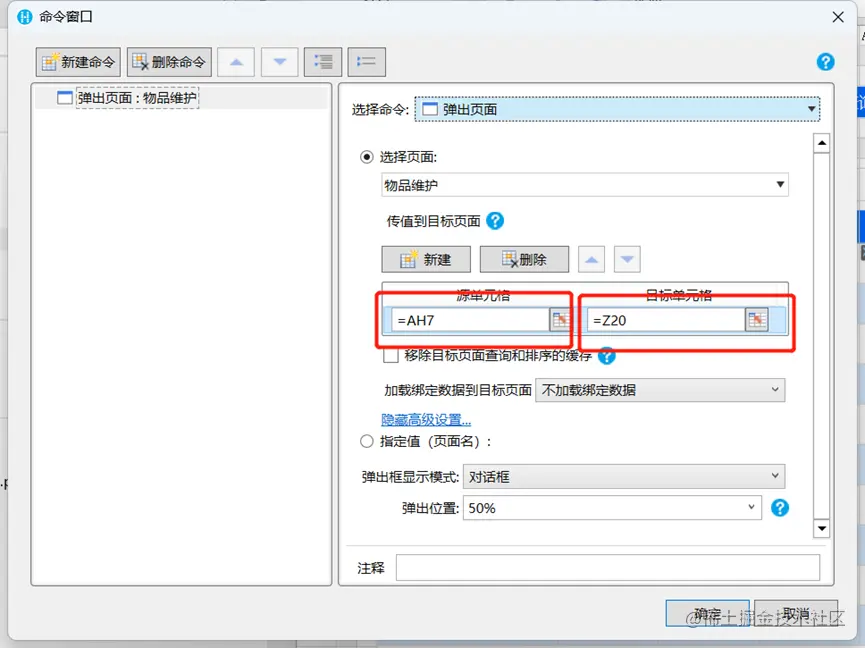Click the =AH7 source cell field

pyautogui.click(x=471, y=320)
